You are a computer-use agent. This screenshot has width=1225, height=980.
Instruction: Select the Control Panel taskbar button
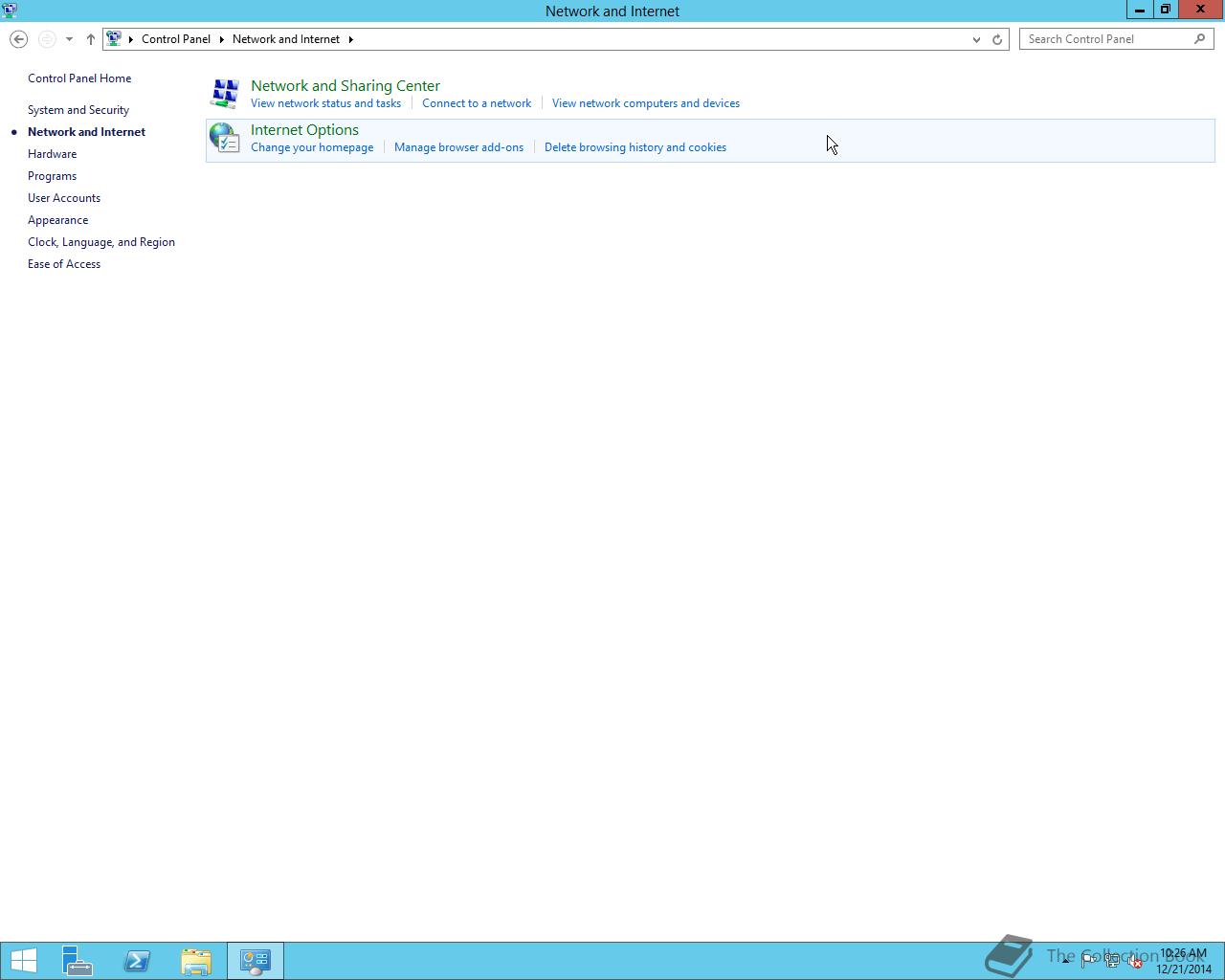(x=256, y=961)
